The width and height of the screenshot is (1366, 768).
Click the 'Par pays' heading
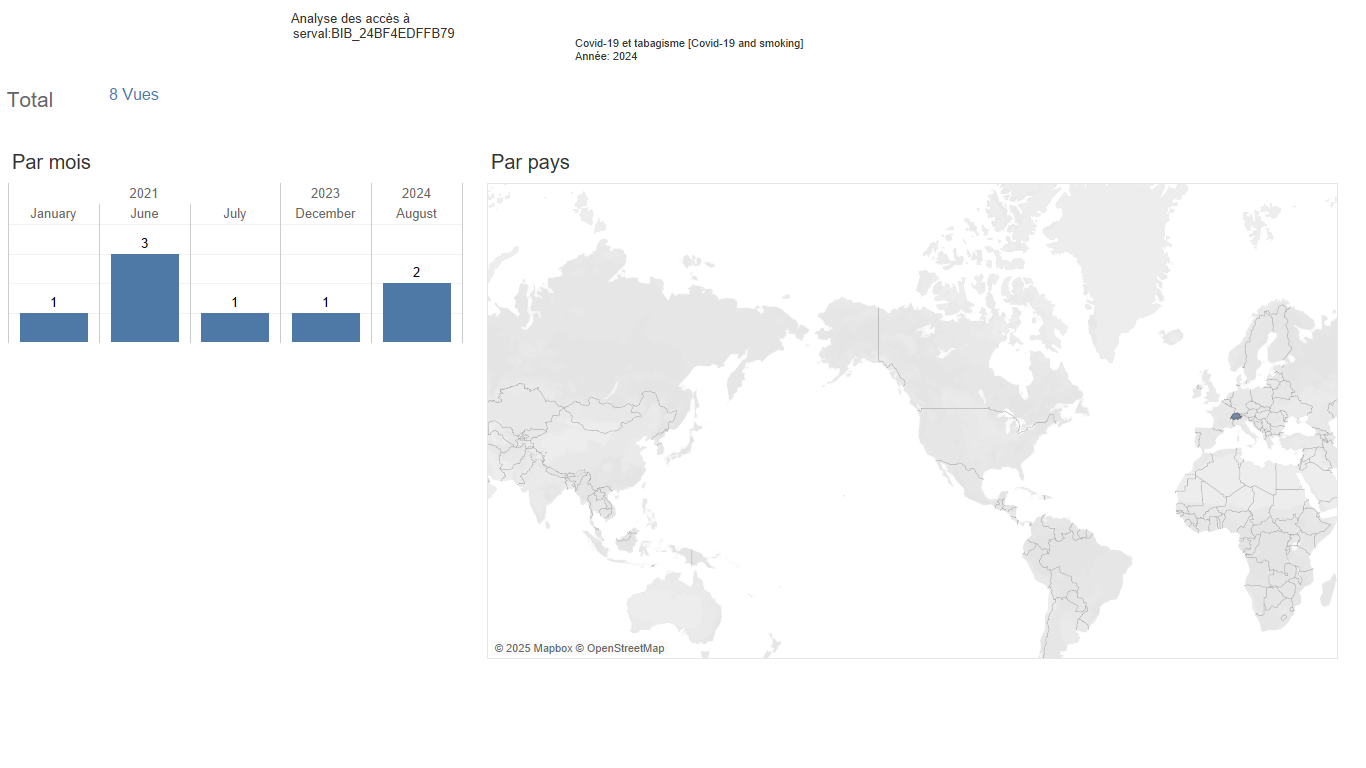coord(530,162)
